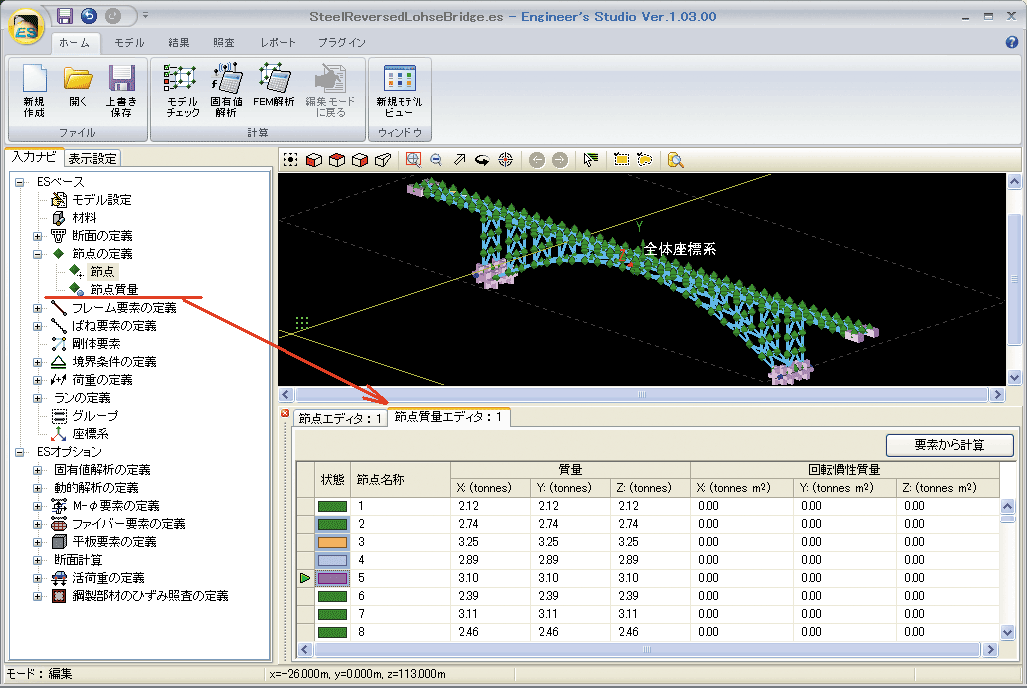This screenshot has width=1027, height=688.
Task: Click the fit-all dotted square view icon
Action: tap(290, 160)
